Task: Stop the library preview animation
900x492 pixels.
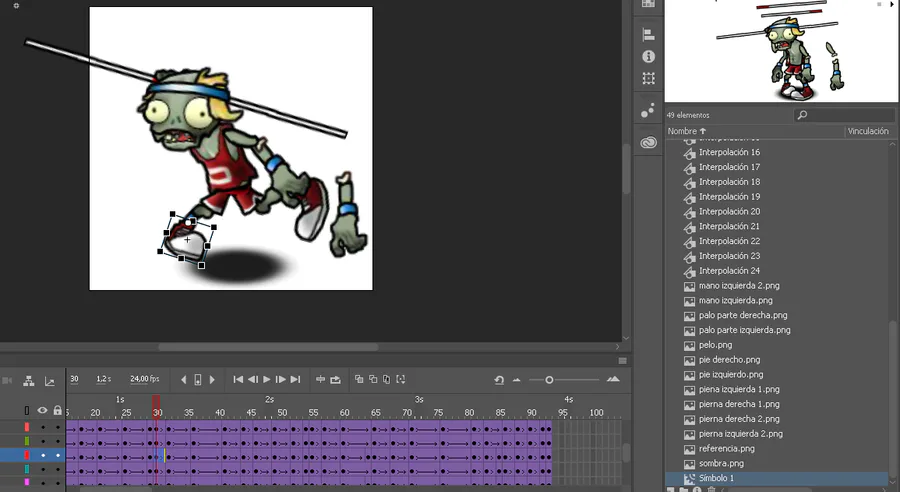Action: coord(879,4)
